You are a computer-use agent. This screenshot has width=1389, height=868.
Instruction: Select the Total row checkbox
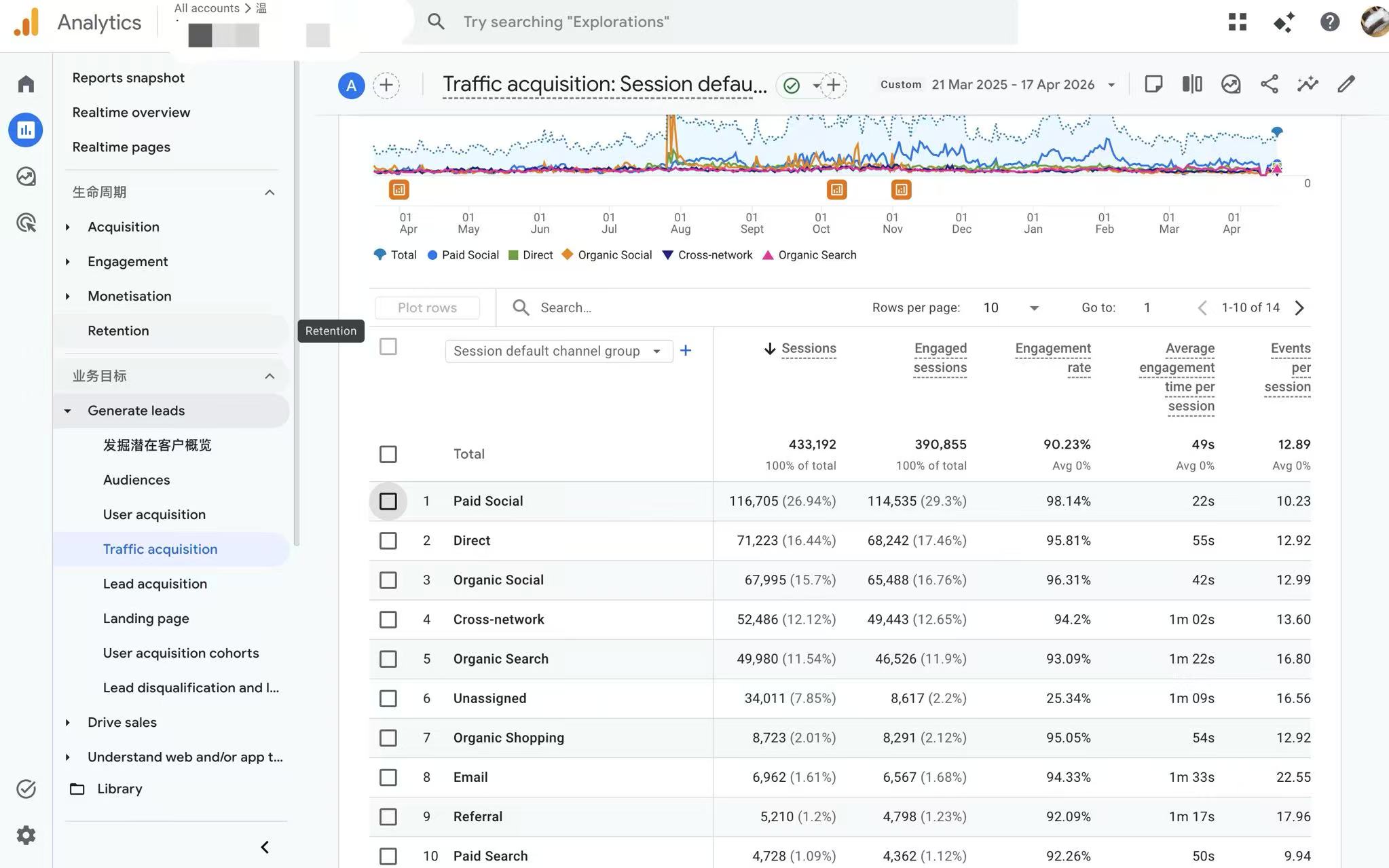388,454
